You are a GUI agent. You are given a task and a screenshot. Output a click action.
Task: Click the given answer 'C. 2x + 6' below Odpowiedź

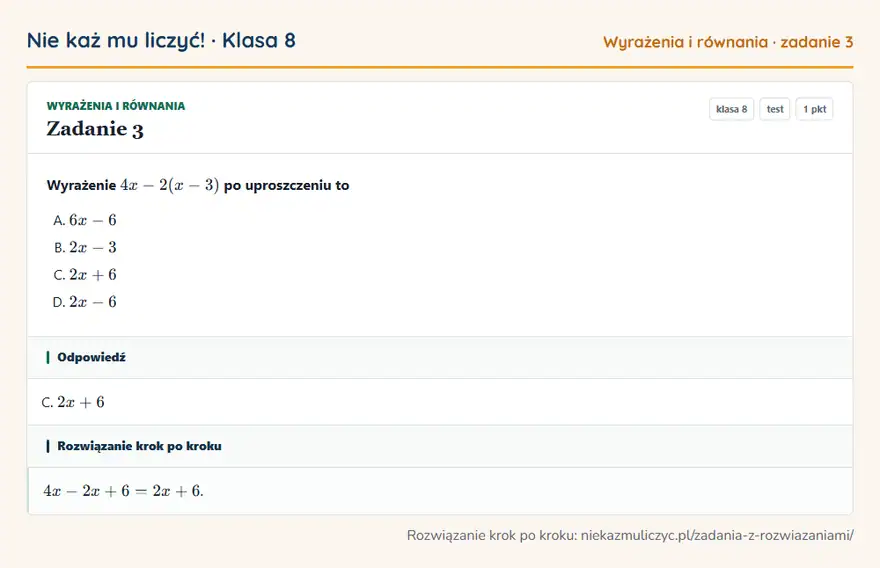(x=73, y=402)
